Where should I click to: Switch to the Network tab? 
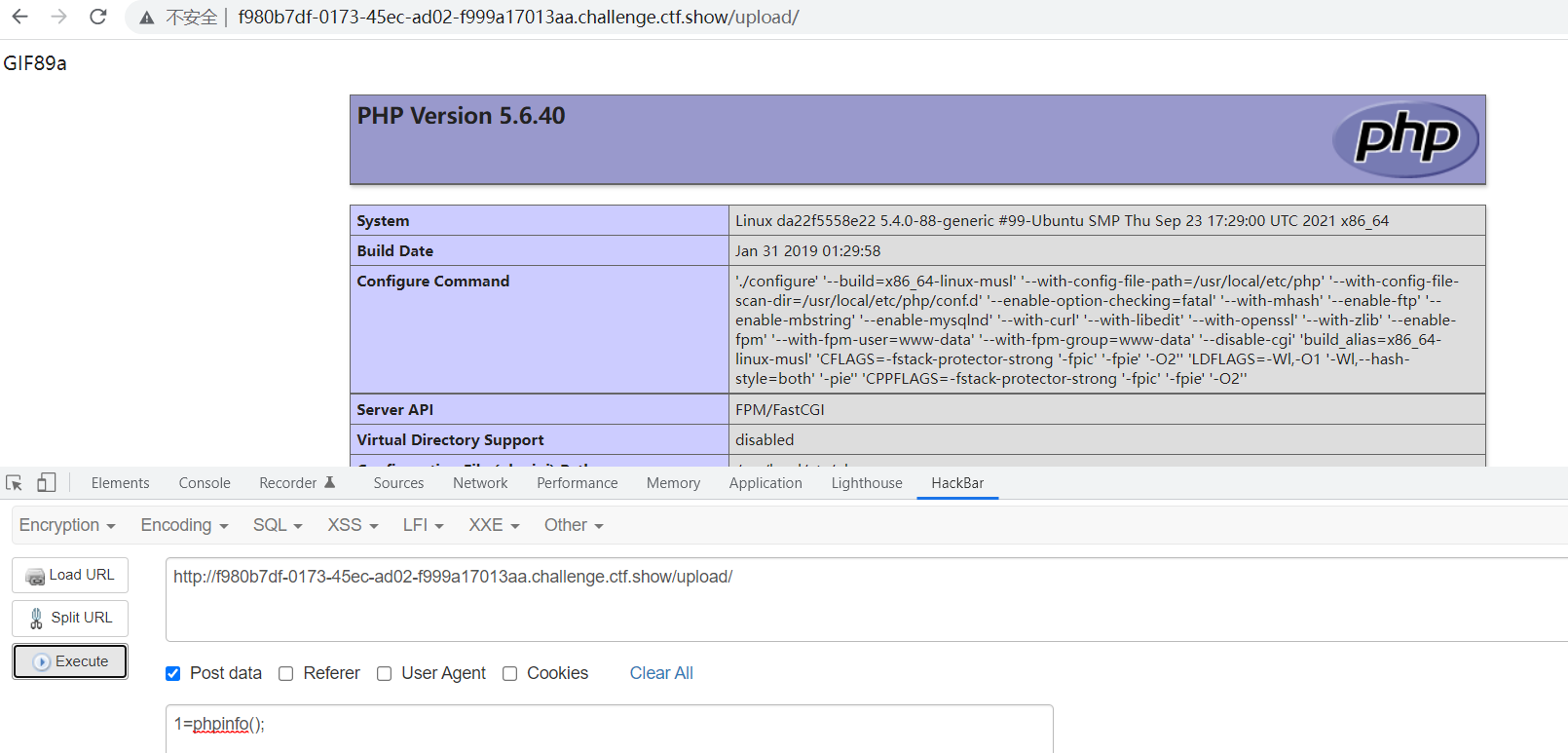480,482
